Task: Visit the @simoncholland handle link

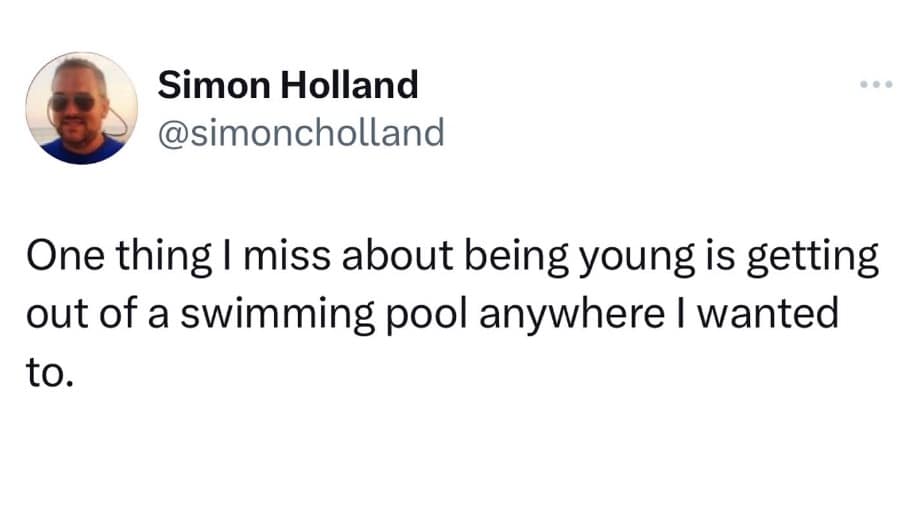Action: tap(301, 132)
